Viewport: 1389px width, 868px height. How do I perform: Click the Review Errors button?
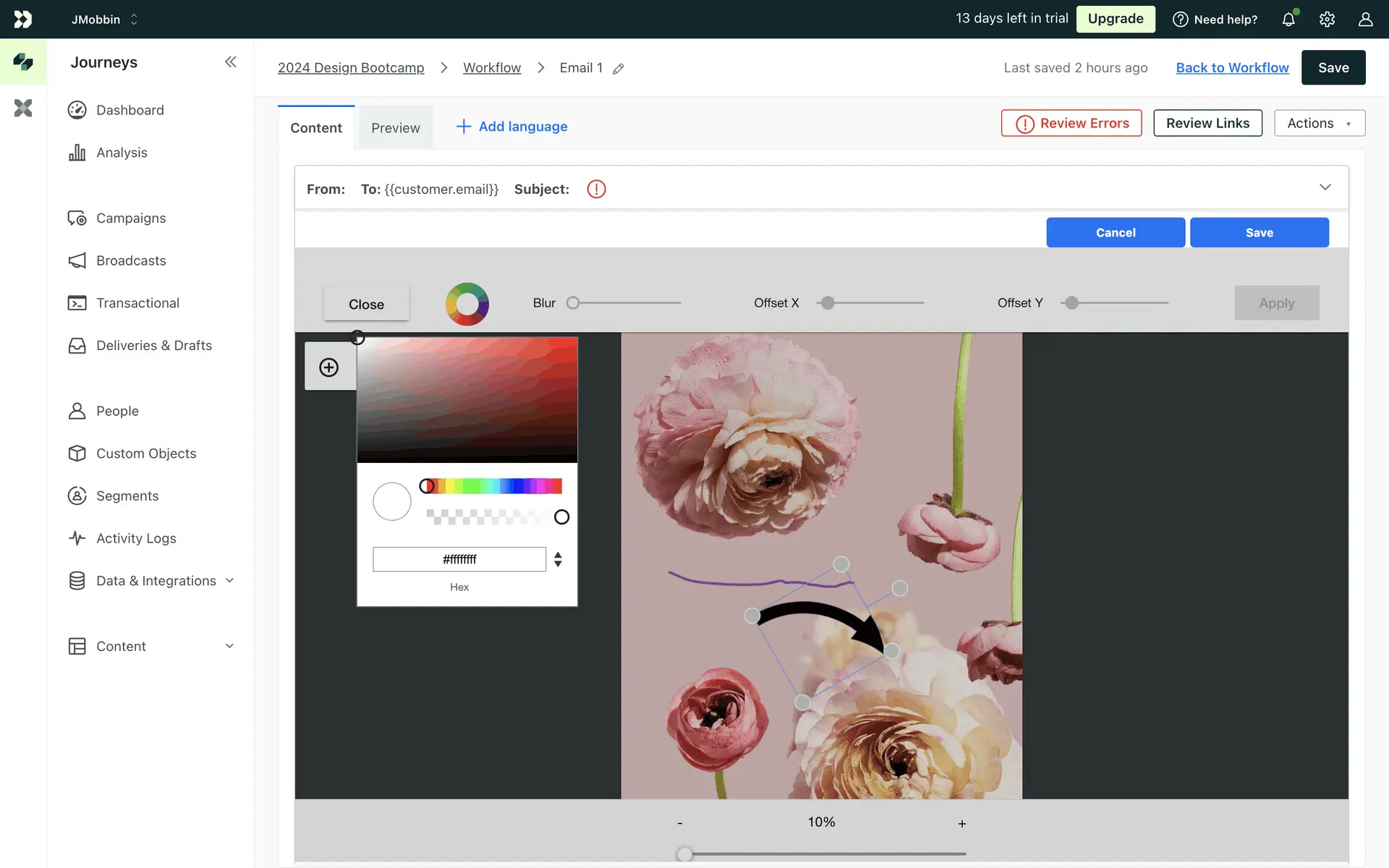tap(1071, 123)
